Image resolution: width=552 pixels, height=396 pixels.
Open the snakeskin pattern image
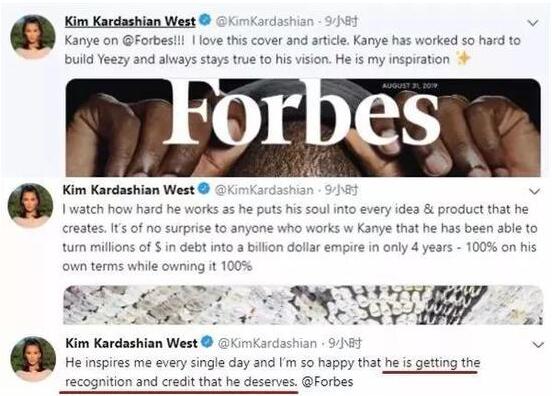tap(303, 305)
